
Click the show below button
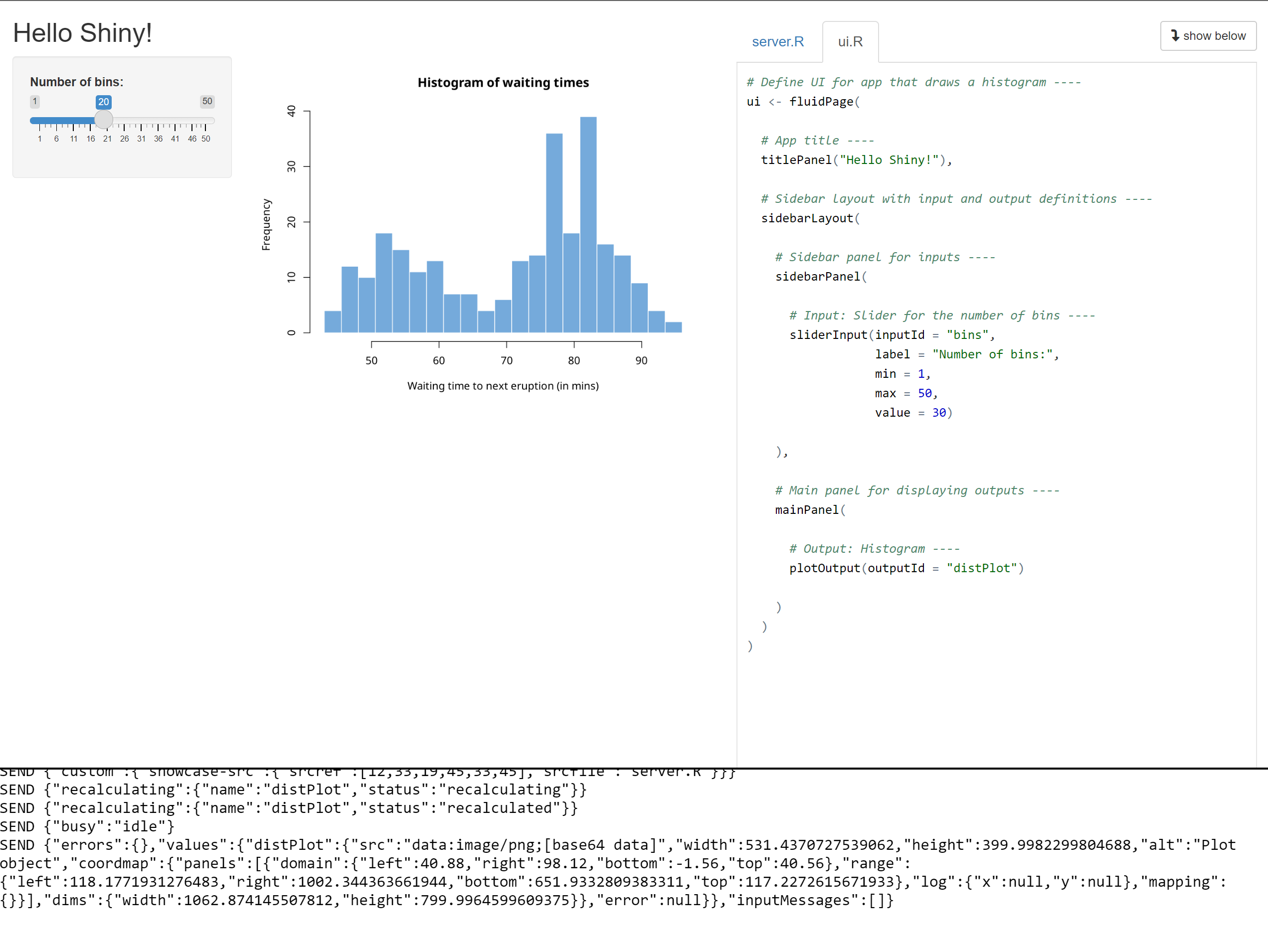tap(1208, 35)
